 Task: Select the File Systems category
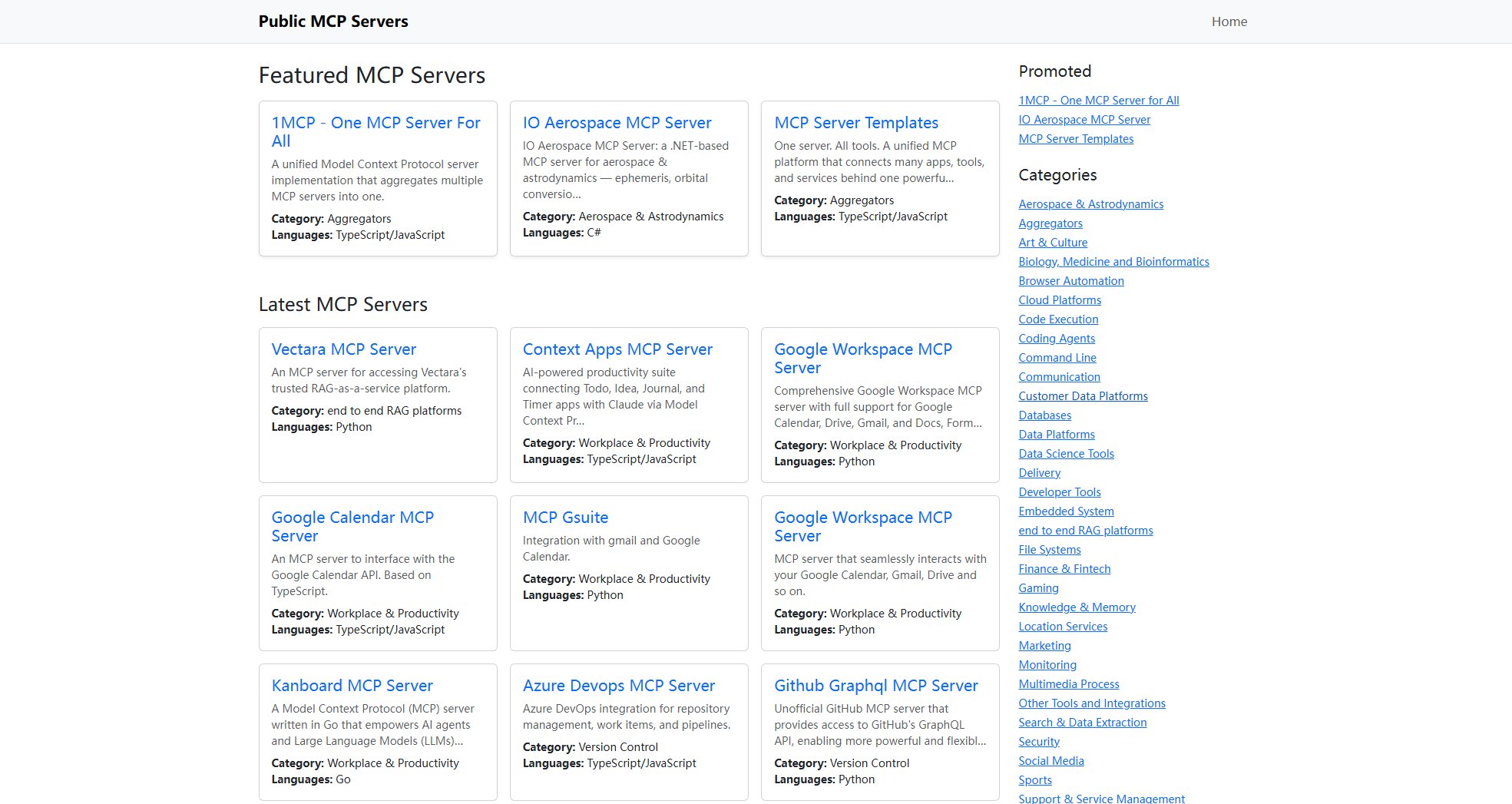point(1050,550)
